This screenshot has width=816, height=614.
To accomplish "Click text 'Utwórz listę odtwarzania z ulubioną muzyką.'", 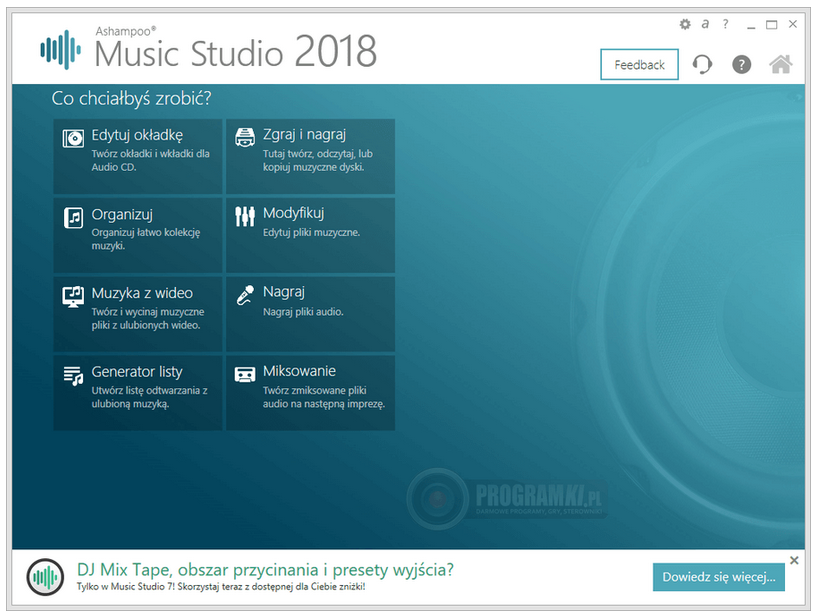I will (x=149, y=396).
